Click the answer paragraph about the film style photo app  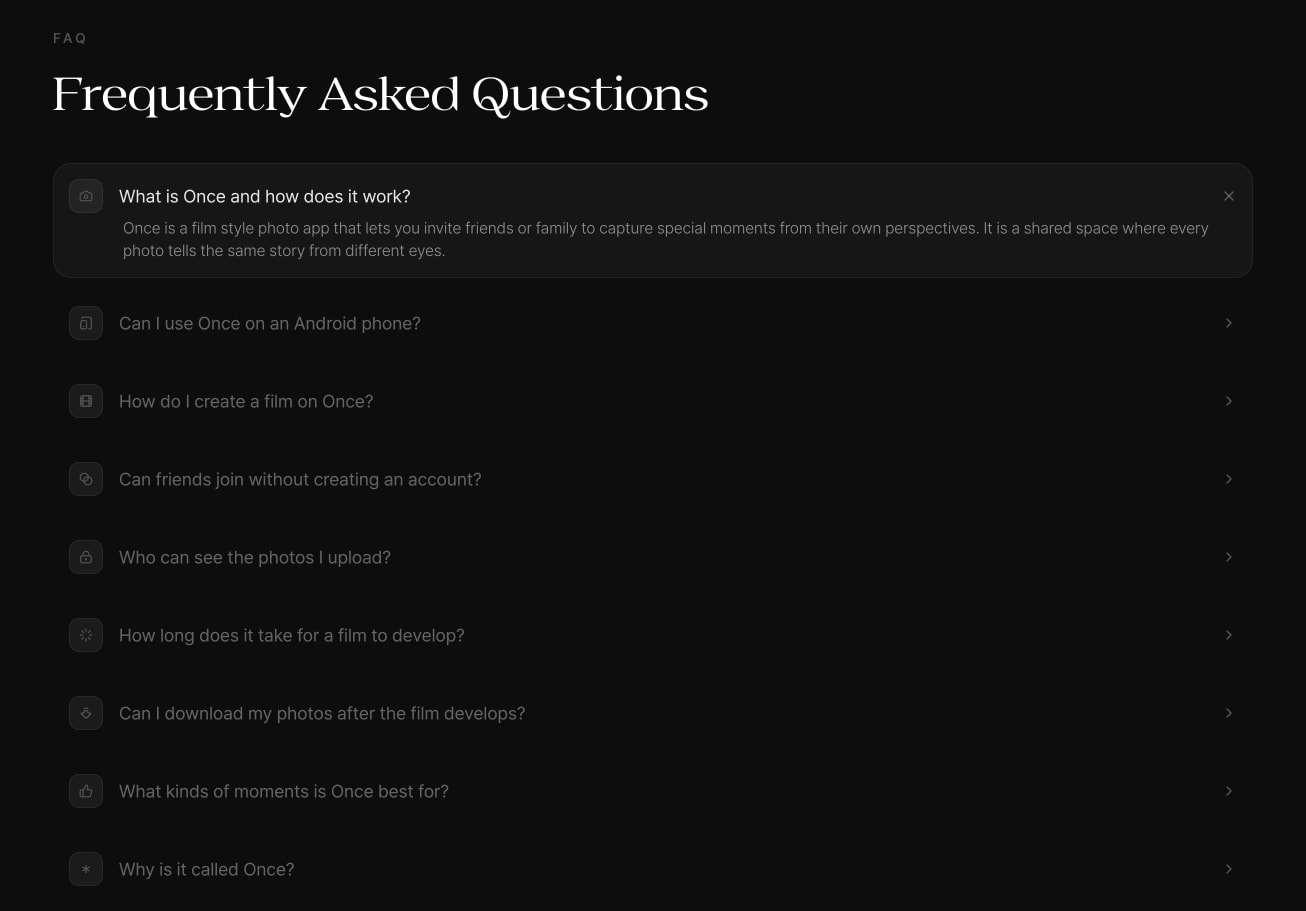[x=666, y=240]
